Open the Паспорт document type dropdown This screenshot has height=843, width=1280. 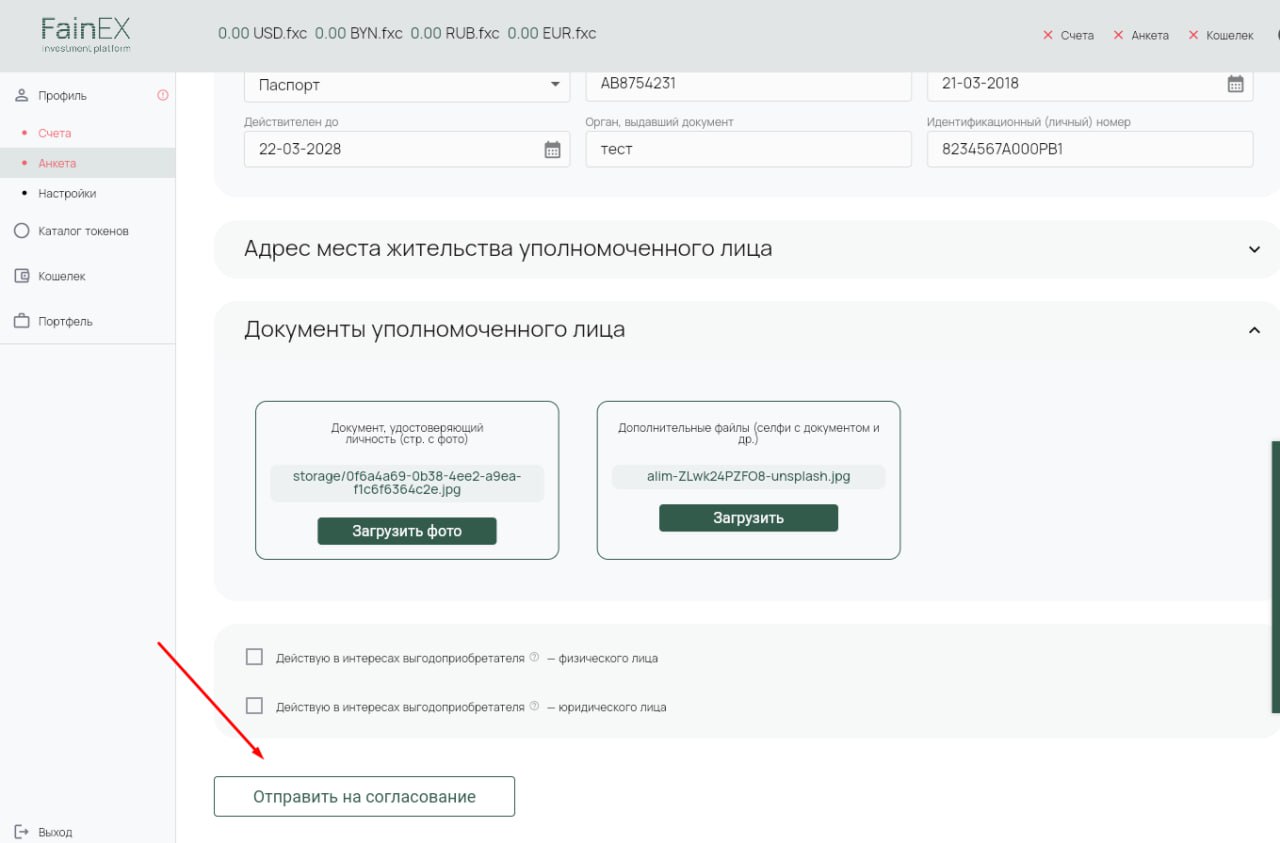tap(407, 85)
